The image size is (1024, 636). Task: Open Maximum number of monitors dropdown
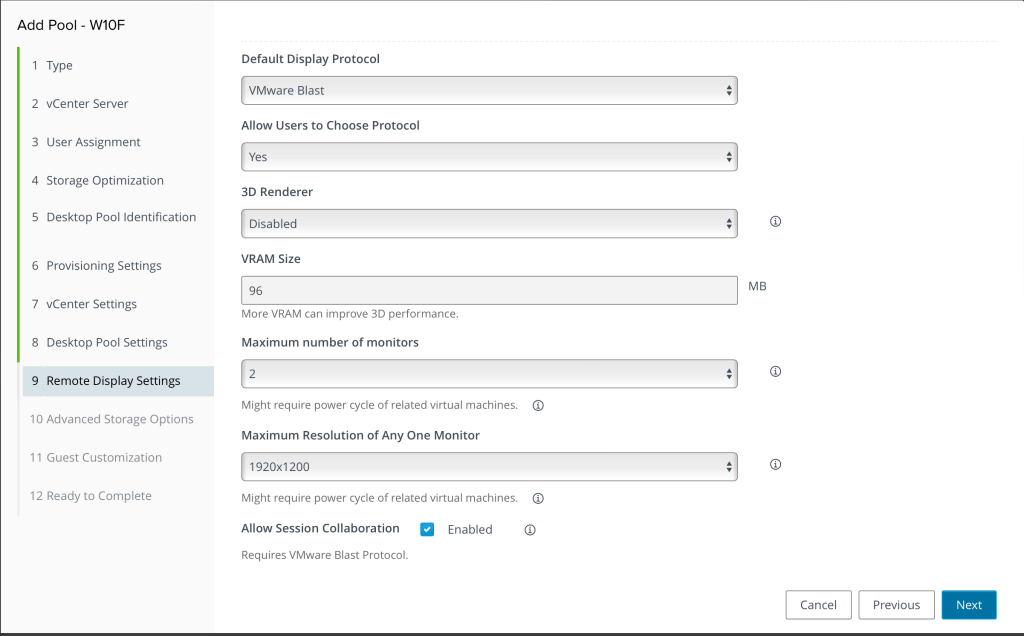point(489,373)
